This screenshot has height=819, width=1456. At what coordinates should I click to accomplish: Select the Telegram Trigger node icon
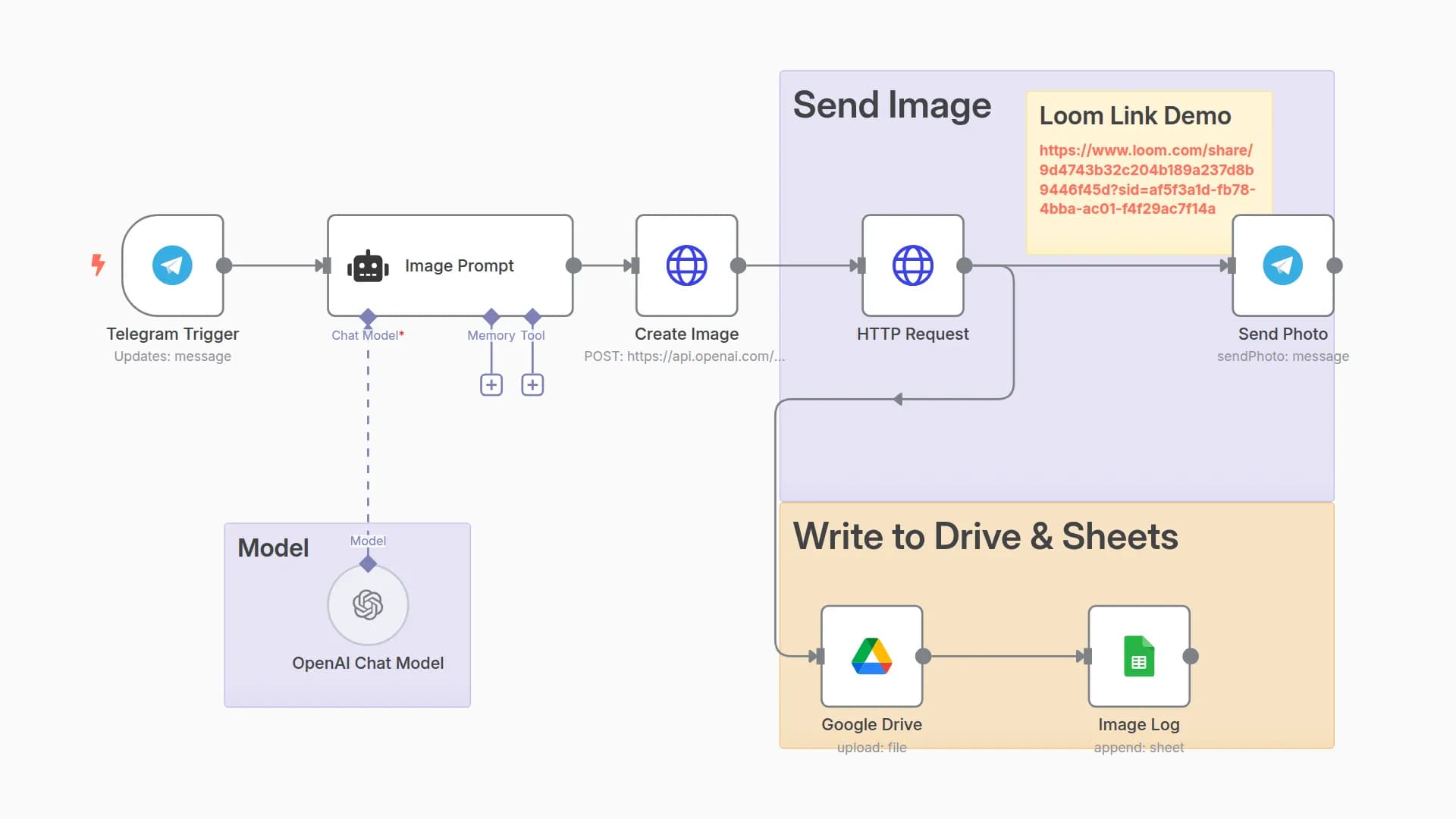[x=172, y=265]
